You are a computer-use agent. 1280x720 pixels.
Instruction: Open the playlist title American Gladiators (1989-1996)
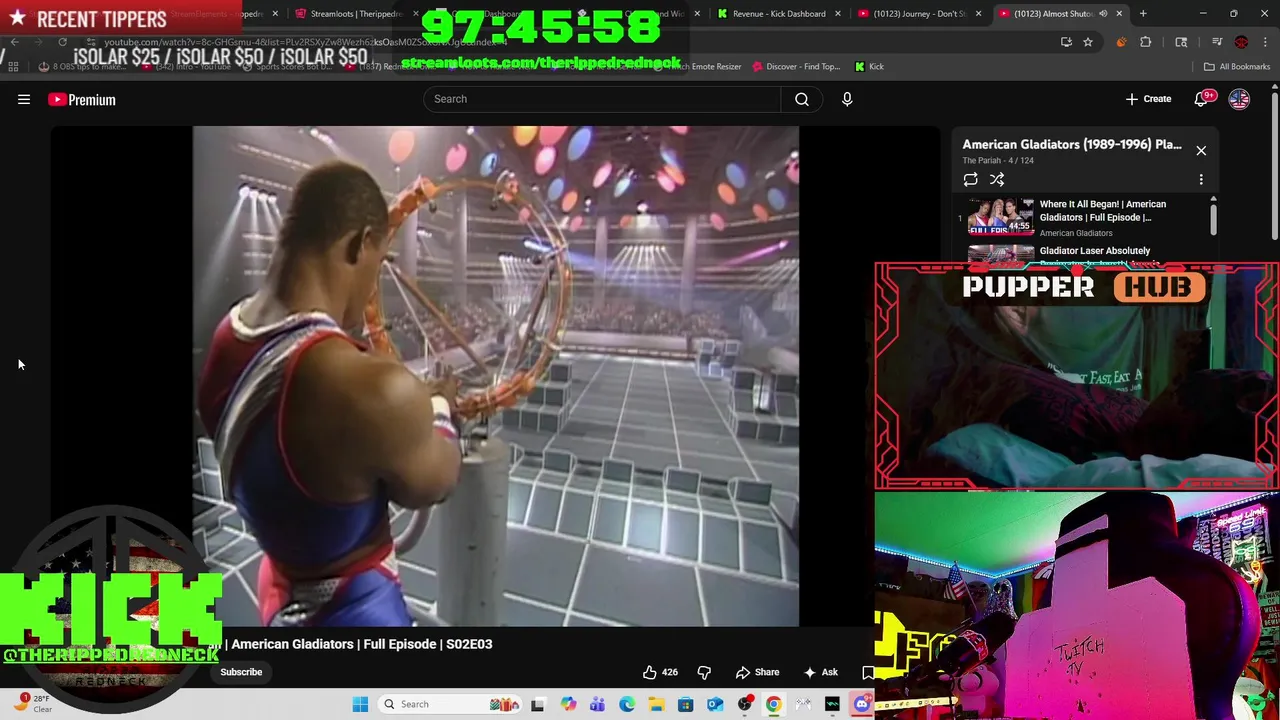pos(1072,144)
